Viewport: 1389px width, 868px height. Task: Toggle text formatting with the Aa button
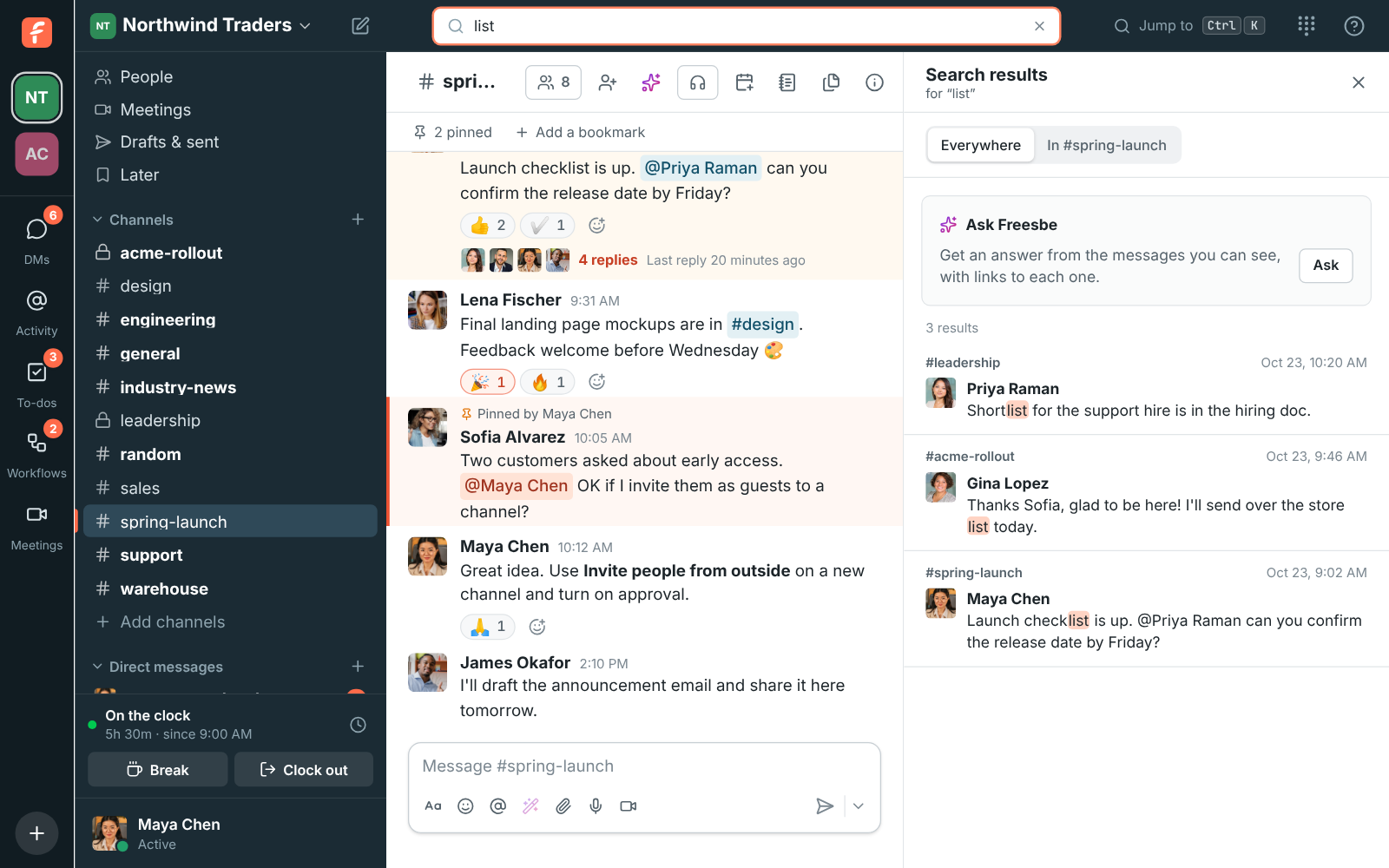433,806
